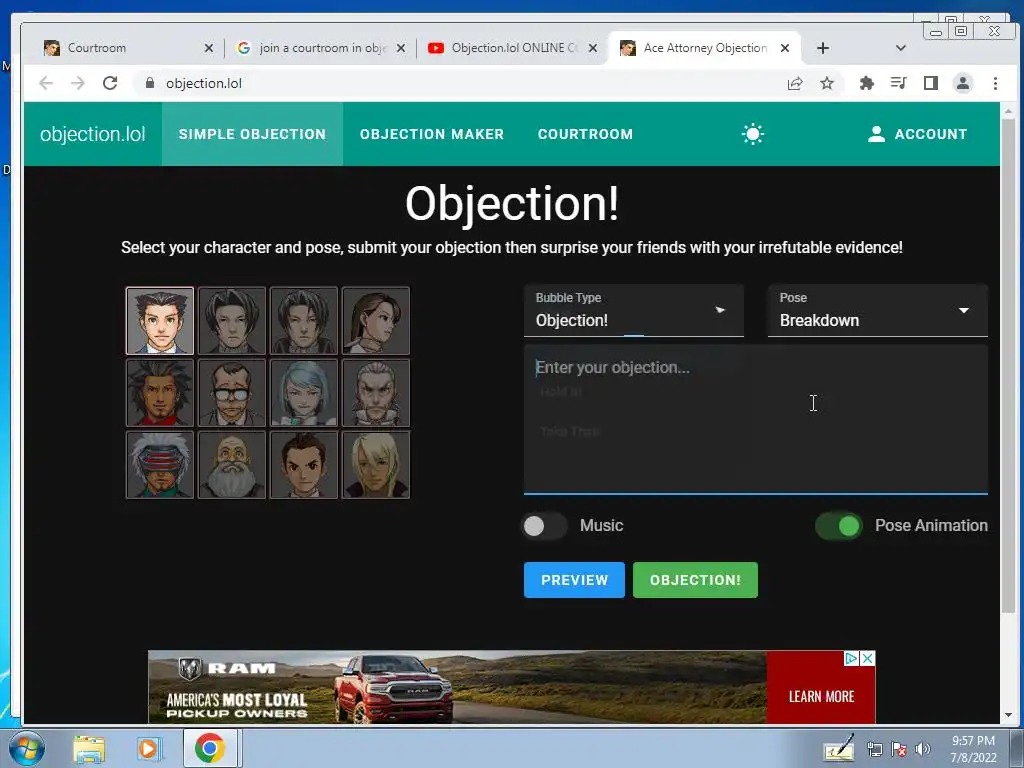The image size is (1024, 768).
Task: Click Learn More on the RAM ad
Action: click(x=821, y=696)
